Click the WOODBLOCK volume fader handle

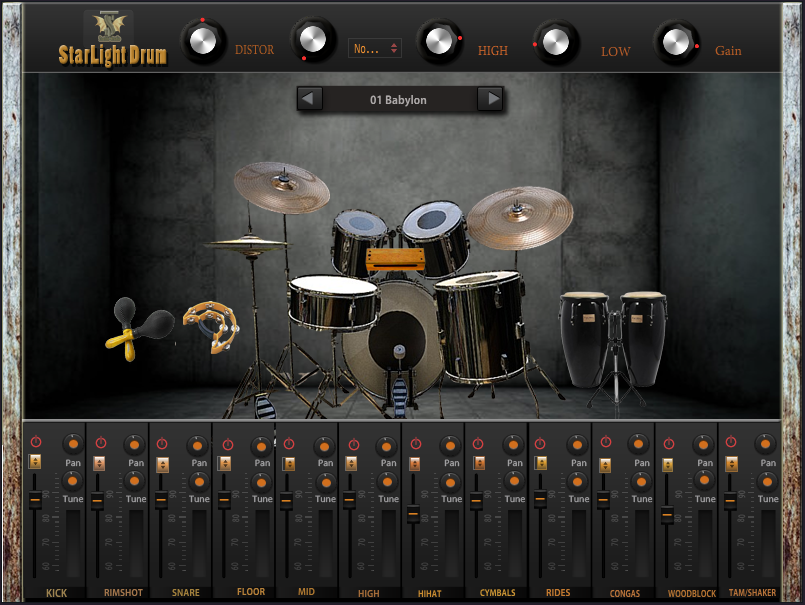667,515
